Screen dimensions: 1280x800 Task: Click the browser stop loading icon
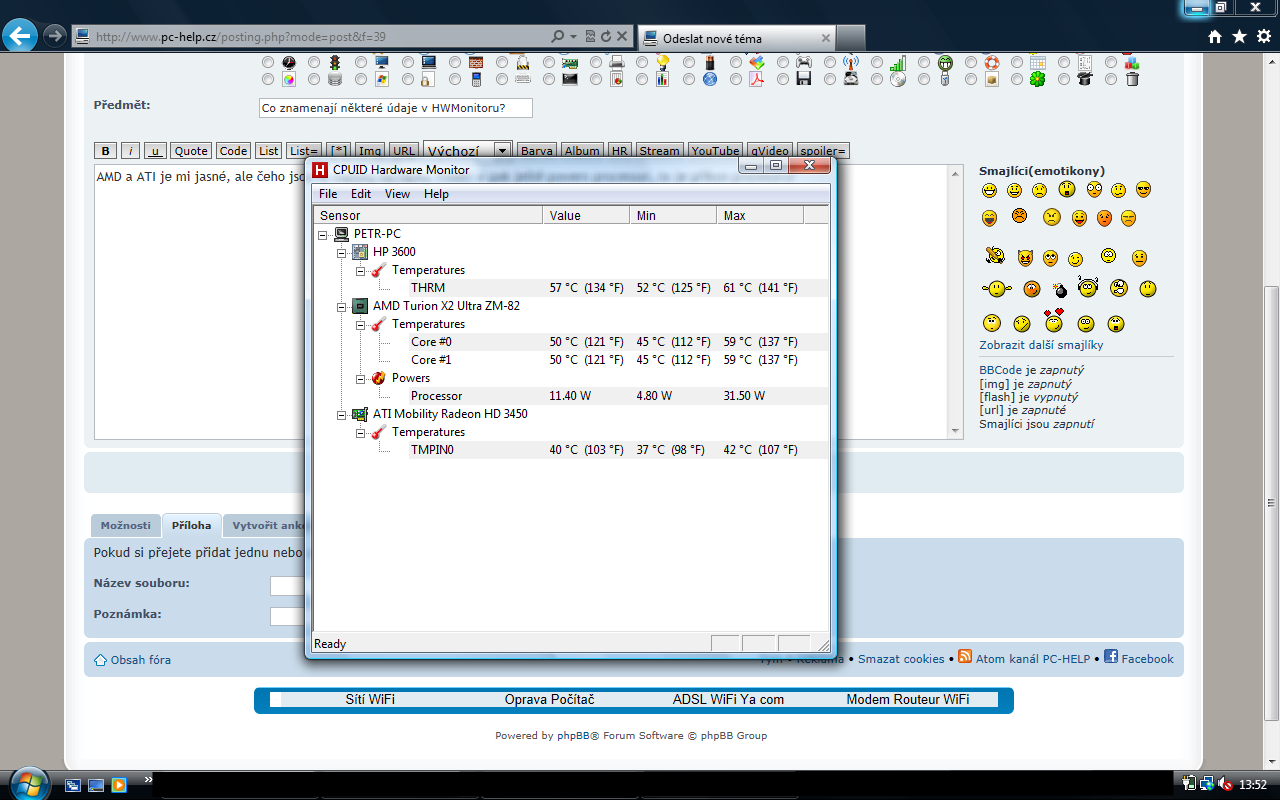(x=622, y=37)
